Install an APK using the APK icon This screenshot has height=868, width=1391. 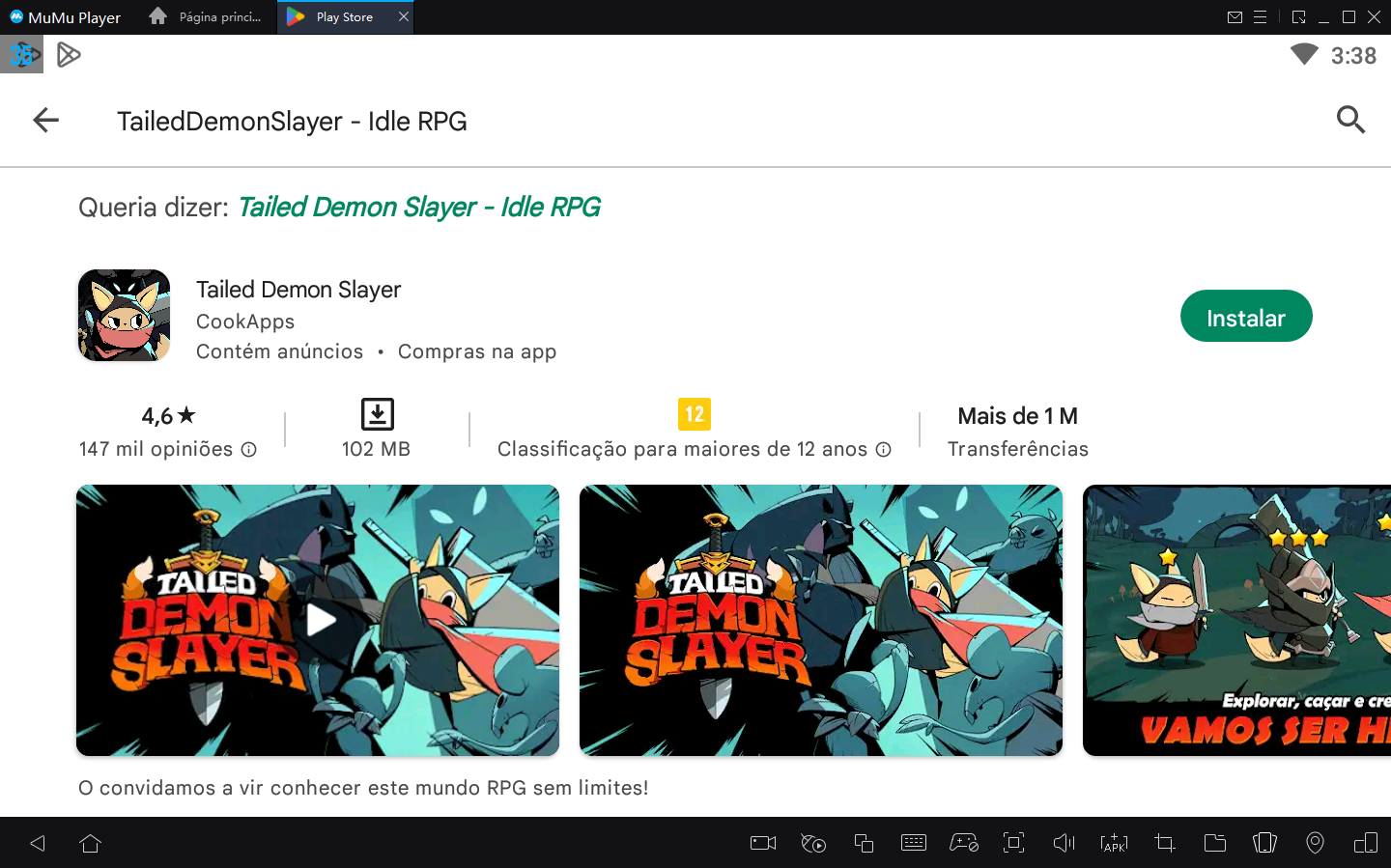click(1114, 842)
